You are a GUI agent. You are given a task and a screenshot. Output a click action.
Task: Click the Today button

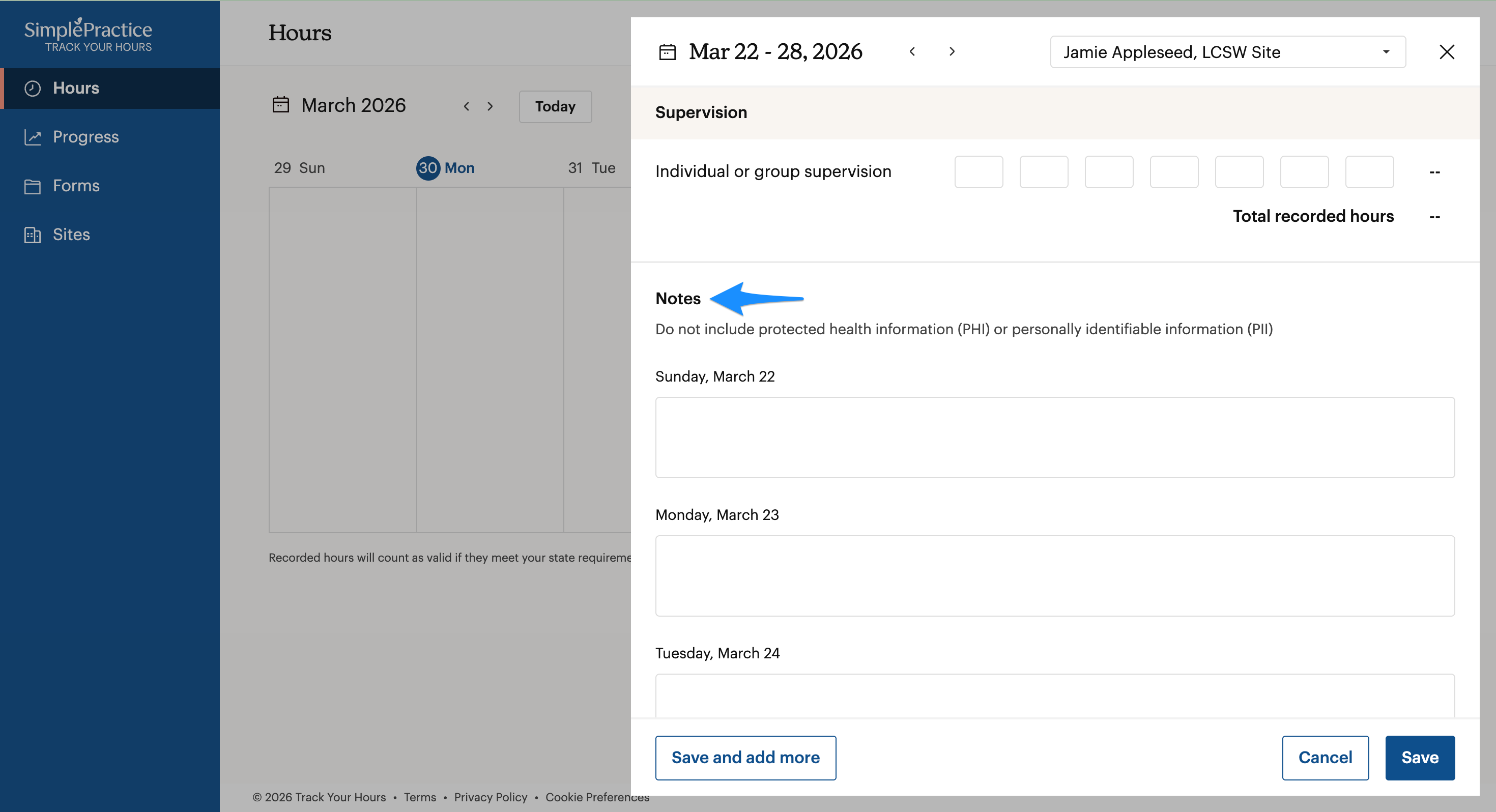pos(555,106)
